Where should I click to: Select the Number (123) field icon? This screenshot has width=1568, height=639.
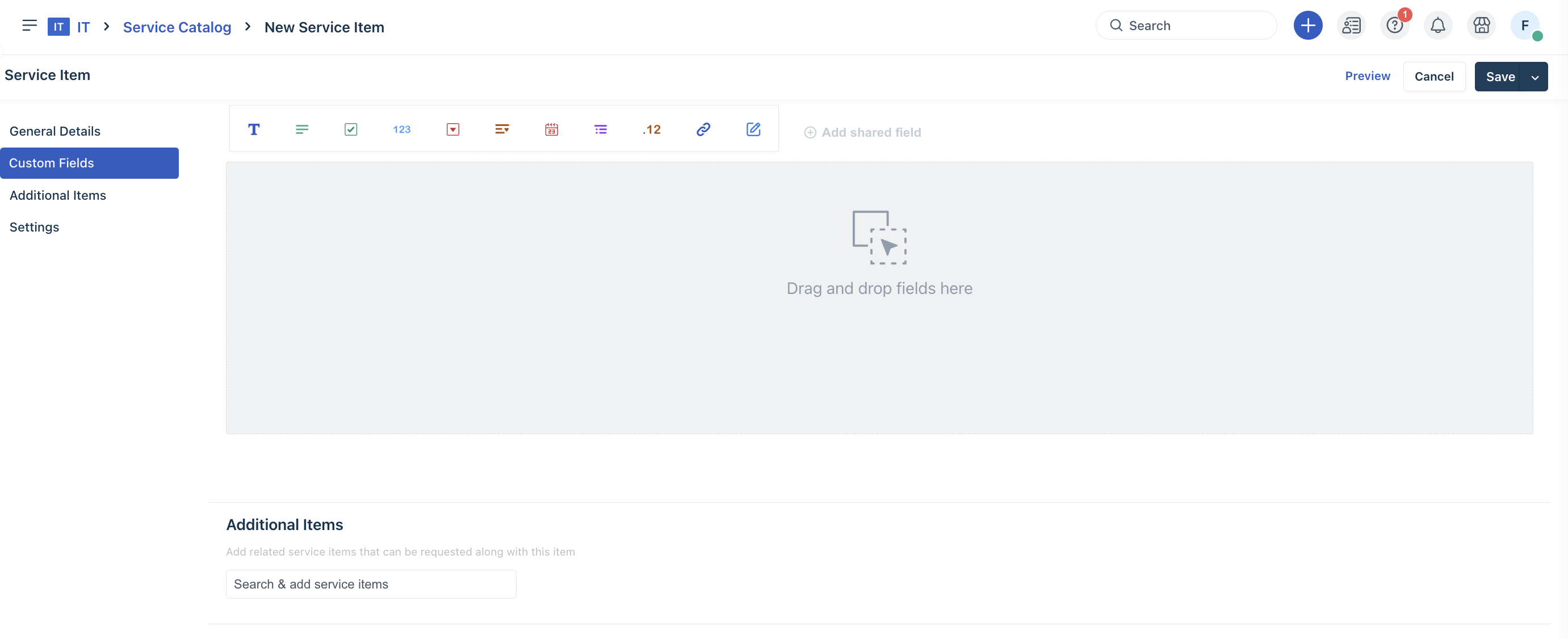(401, 129)
